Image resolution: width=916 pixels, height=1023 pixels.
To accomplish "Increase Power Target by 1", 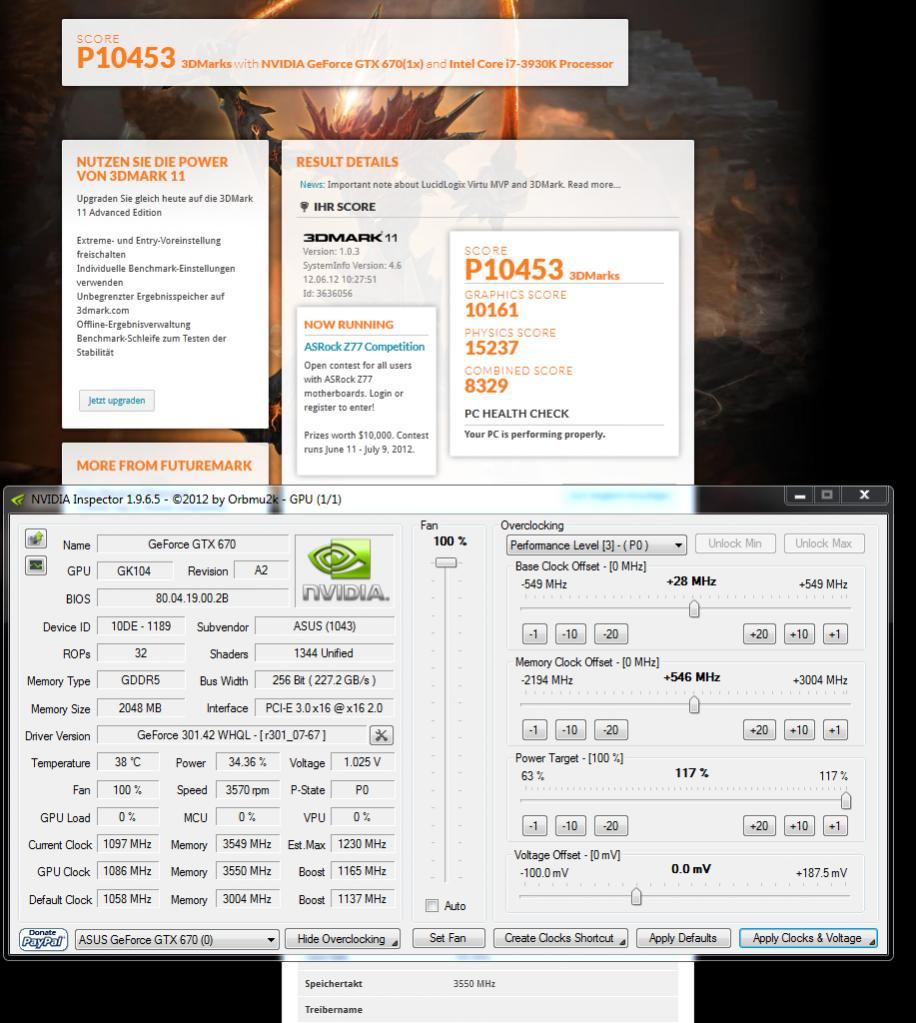I will pos(835,826).
